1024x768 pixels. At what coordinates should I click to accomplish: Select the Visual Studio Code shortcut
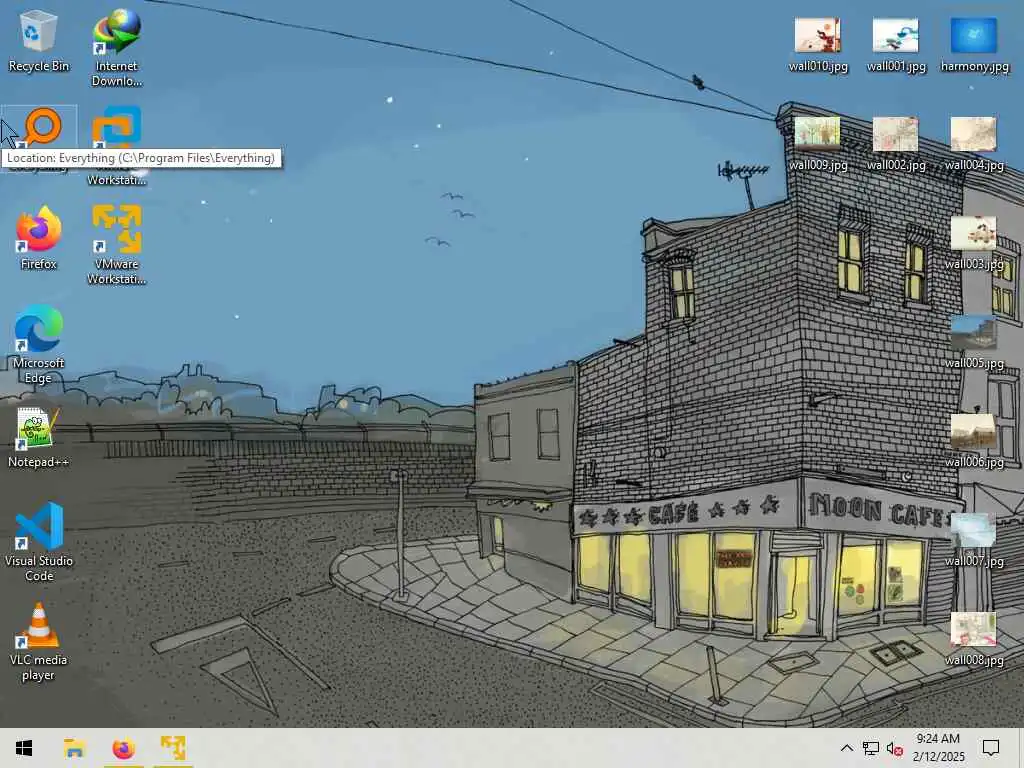38,541
